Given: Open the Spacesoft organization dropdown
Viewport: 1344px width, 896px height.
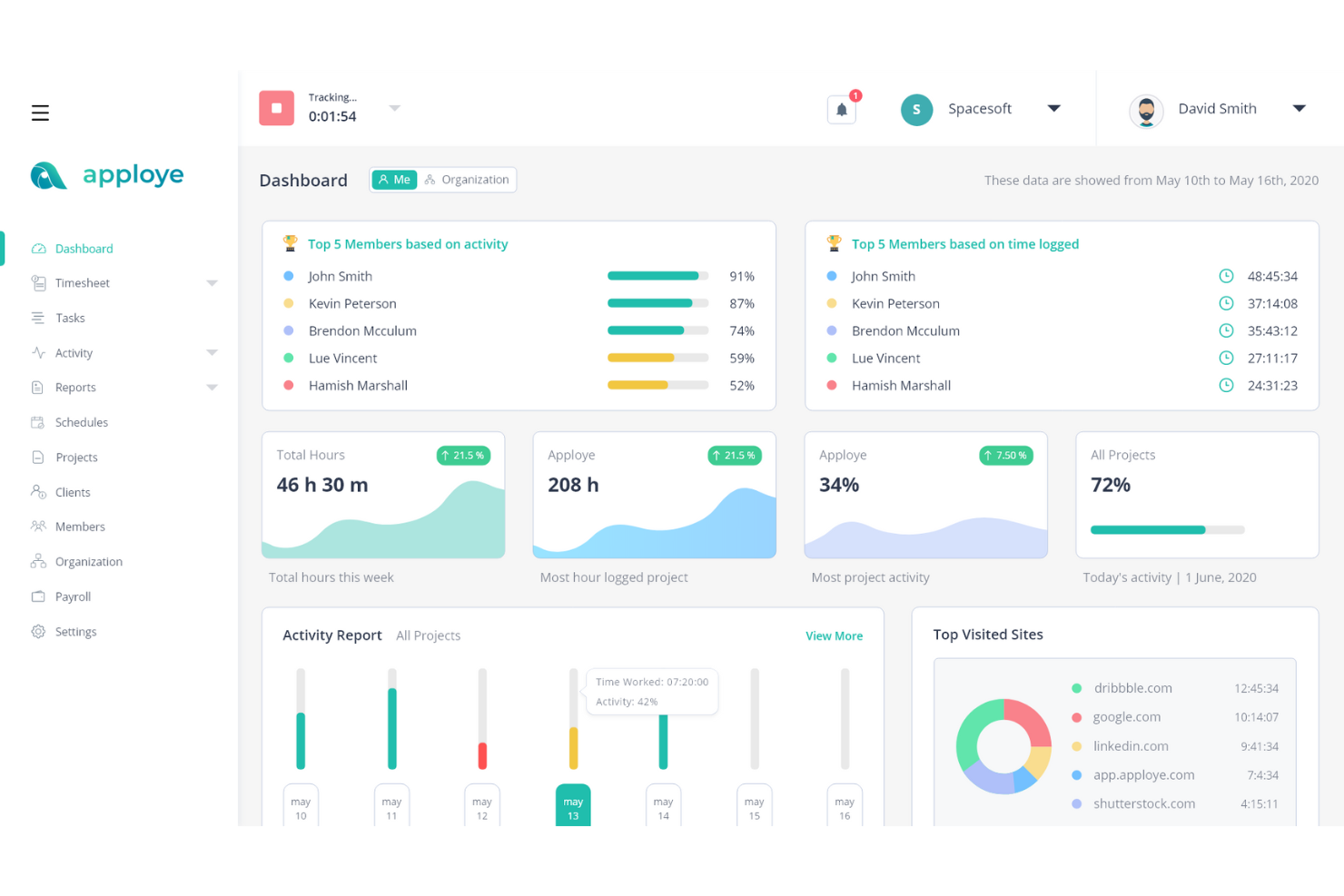Looking at the screenshot, I should 1054,108.
